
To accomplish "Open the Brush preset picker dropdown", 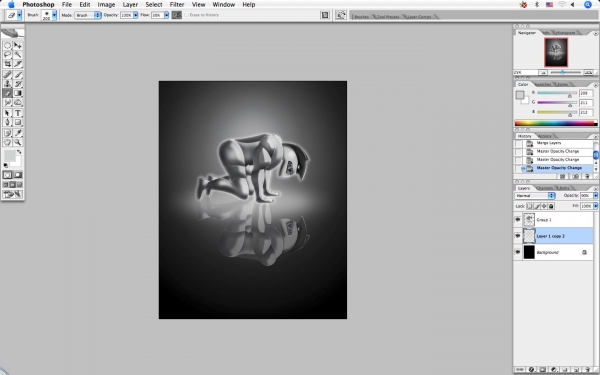I will 54,15.
